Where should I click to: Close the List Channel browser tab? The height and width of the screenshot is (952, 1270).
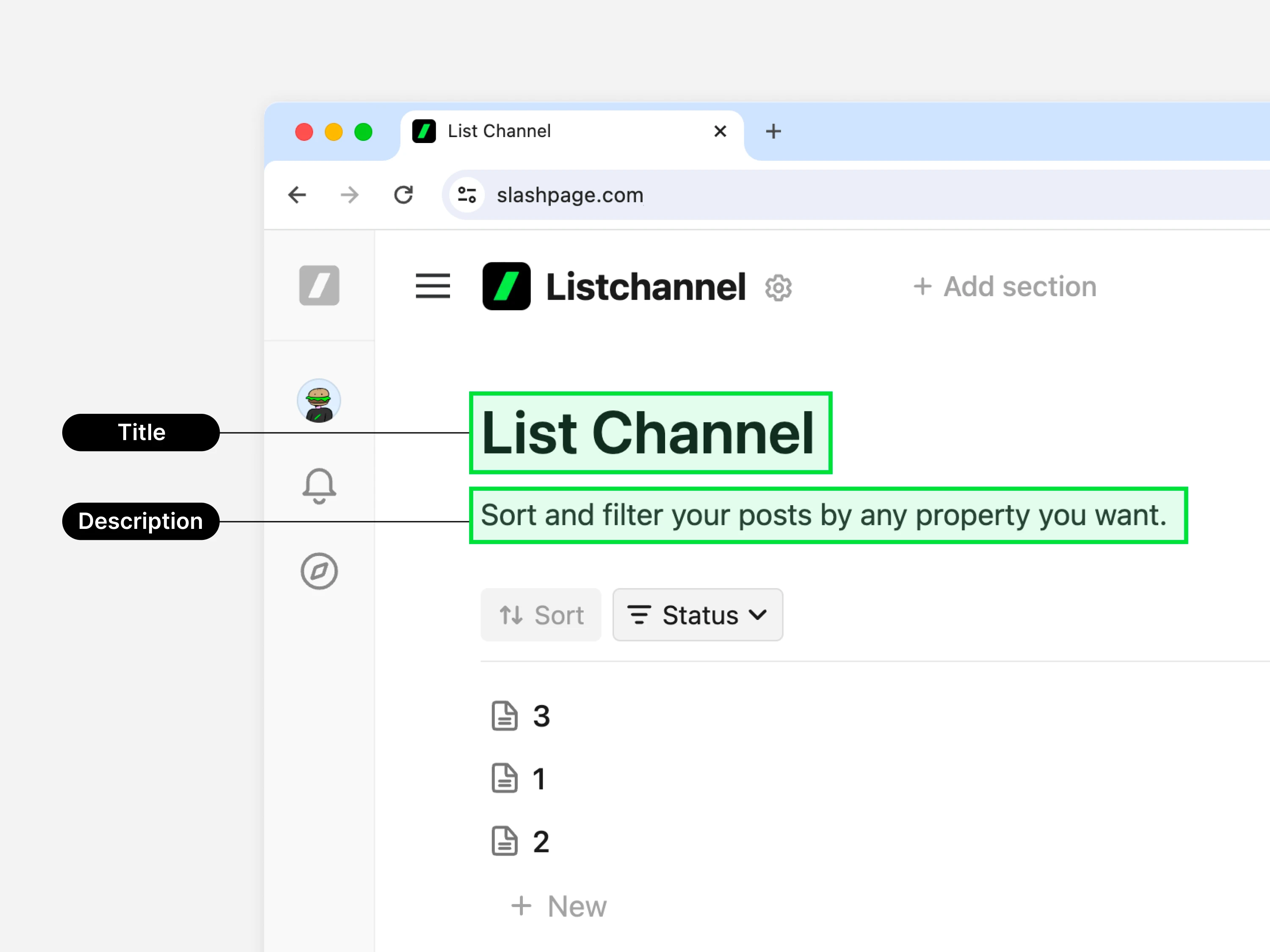720,132
